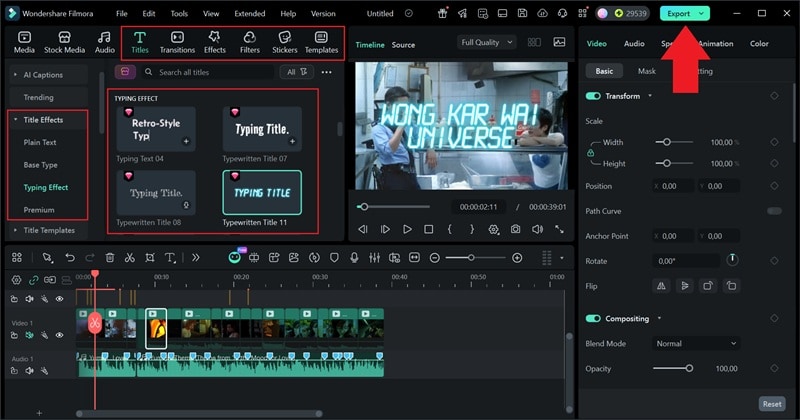Open the All filter dropdown for titles
Screen dimensions: 800x420
click(296, 72)
